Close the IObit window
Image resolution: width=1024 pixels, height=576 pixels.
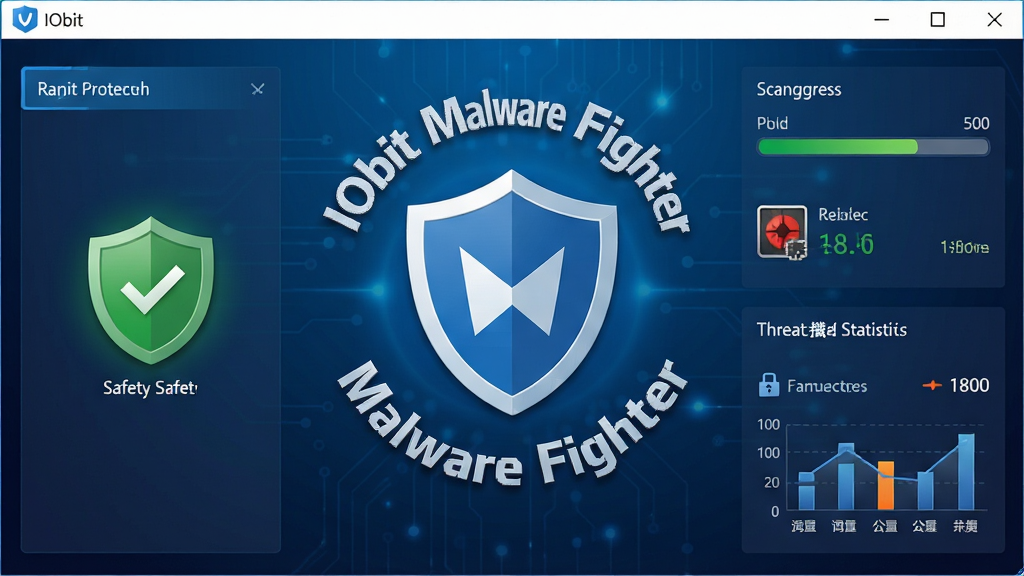click(x=994, y=20)
